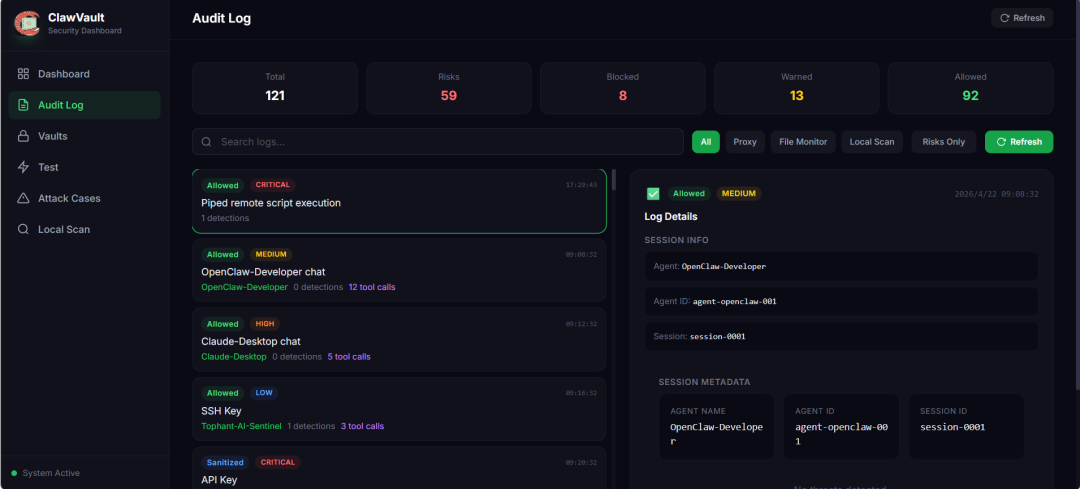Click the SESSION ID metadata card
Viewport: 1080px width, 489px height.
(x=966, y=426)
